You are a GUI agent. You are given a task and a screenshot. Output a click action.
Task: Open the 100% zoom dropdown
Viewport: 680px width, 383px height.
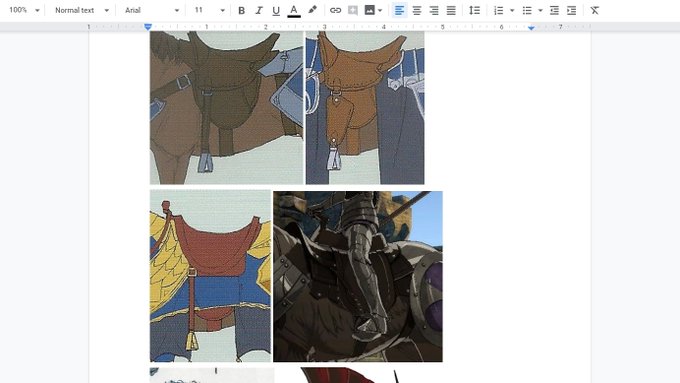(24, 10)
